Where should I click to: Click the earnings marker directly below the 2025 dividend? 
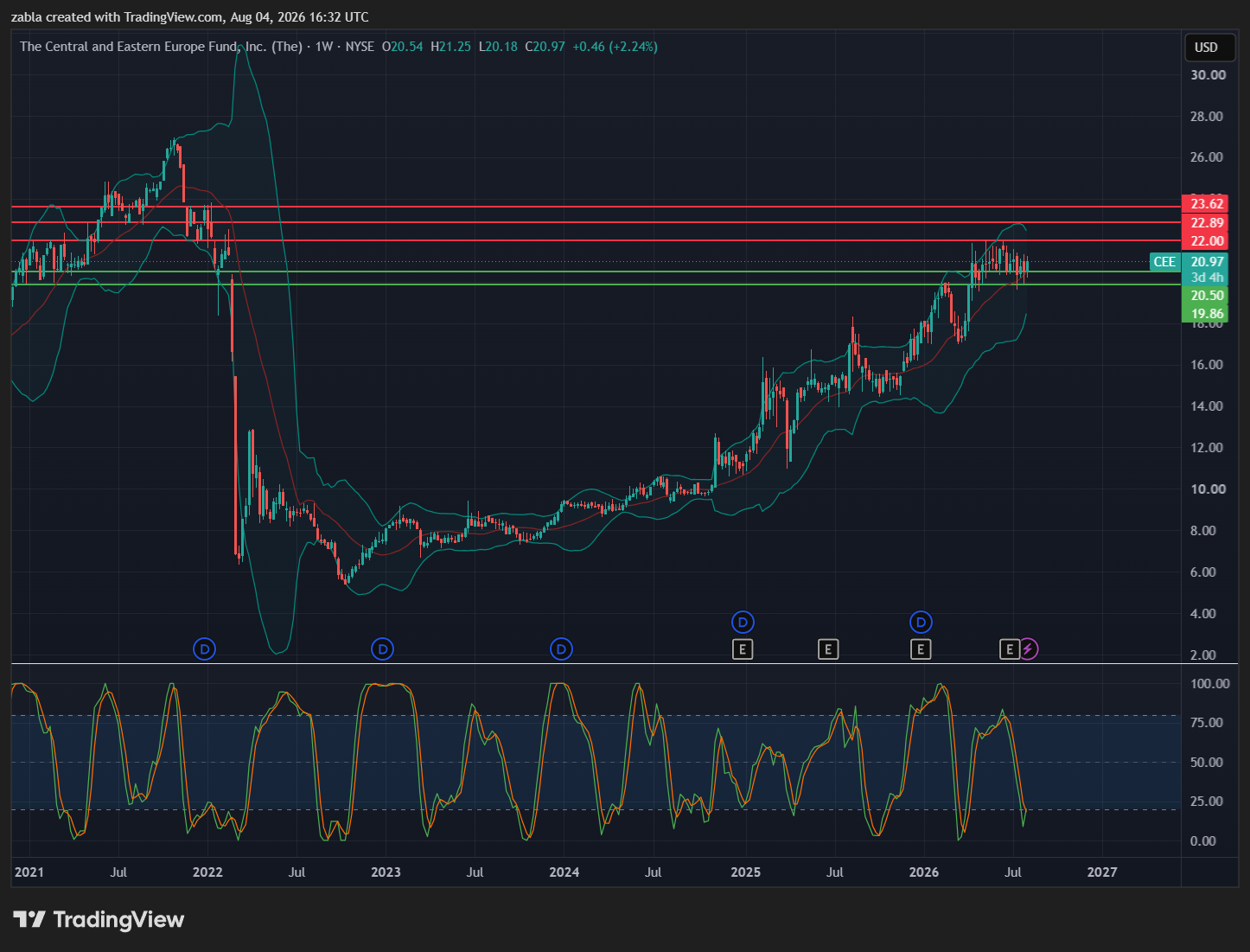[x=743, y=649]
